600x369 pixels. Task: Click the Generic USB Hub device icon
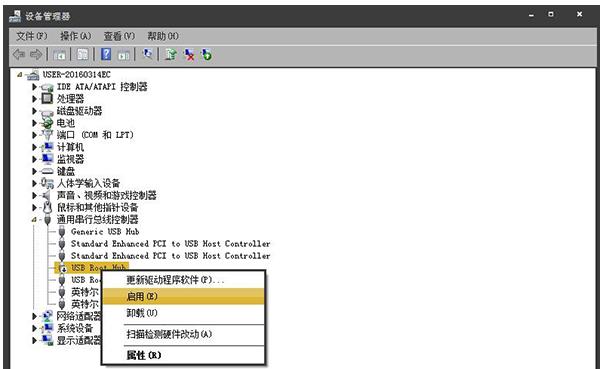62,232
